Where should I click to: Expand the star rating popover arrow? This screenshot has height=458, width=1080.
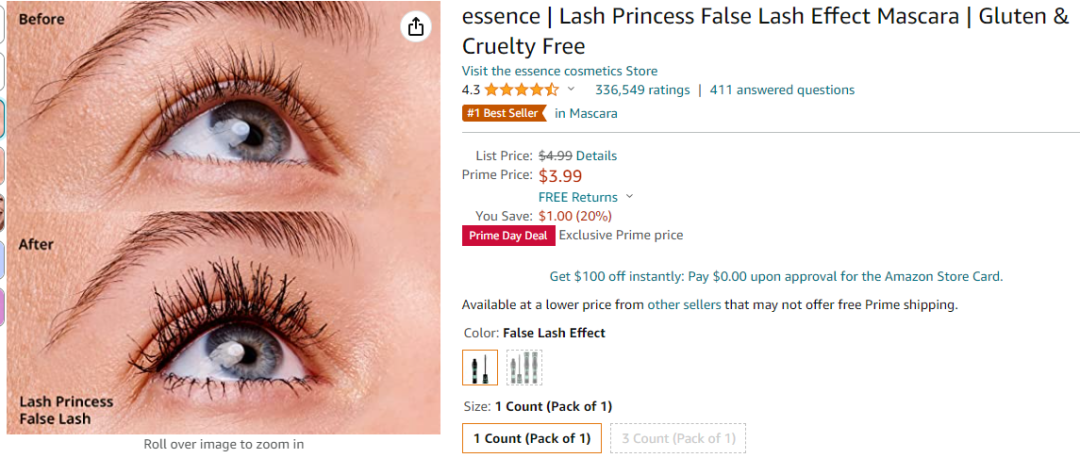571,90
